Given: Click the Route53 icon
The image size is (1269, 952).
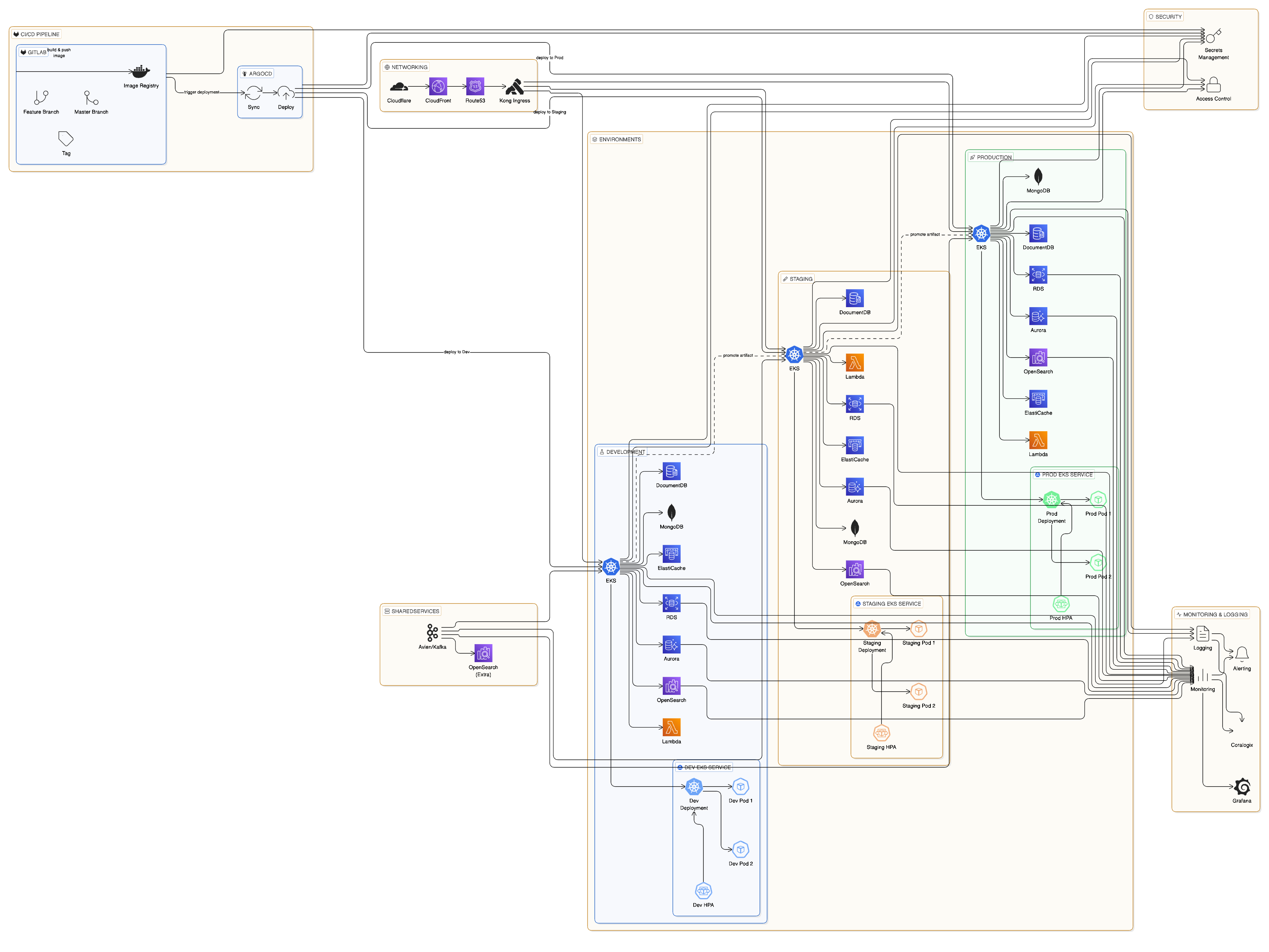Looking at the screenshot, I should (475, 87).
